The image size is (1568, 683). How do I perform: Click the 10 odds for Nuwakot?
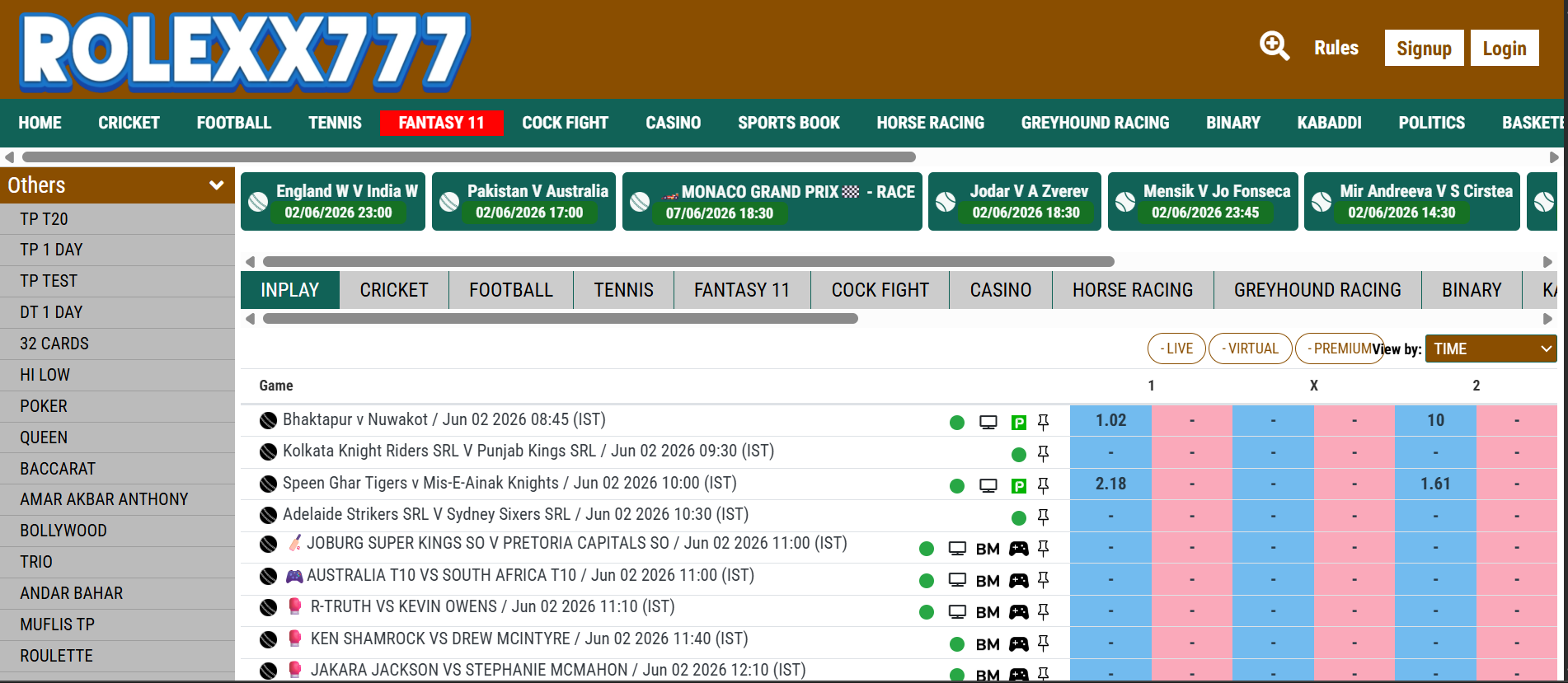point(1435,420)
